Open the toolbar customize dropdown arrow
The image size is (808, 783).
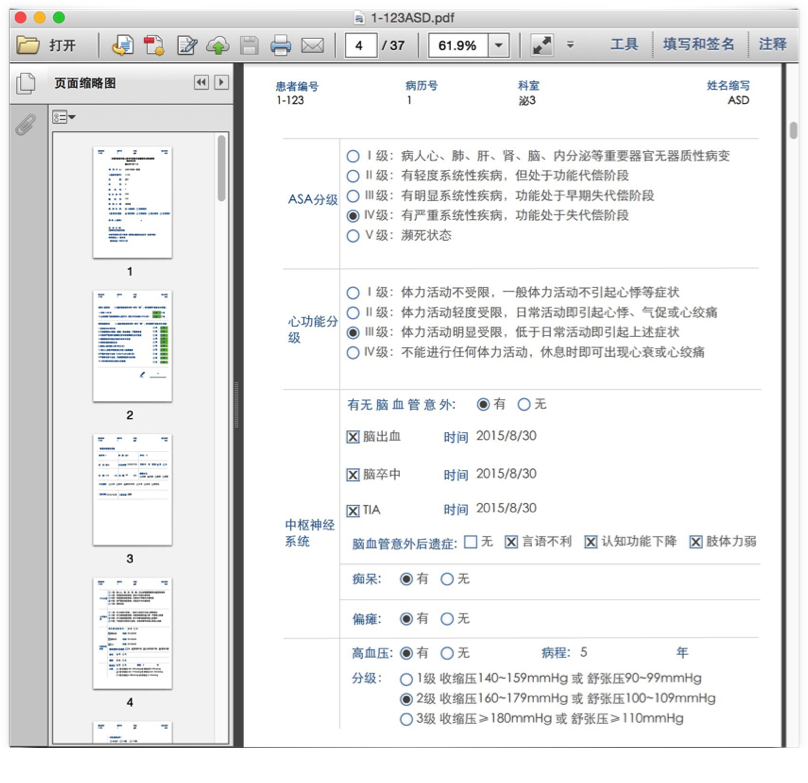point(570,45)
